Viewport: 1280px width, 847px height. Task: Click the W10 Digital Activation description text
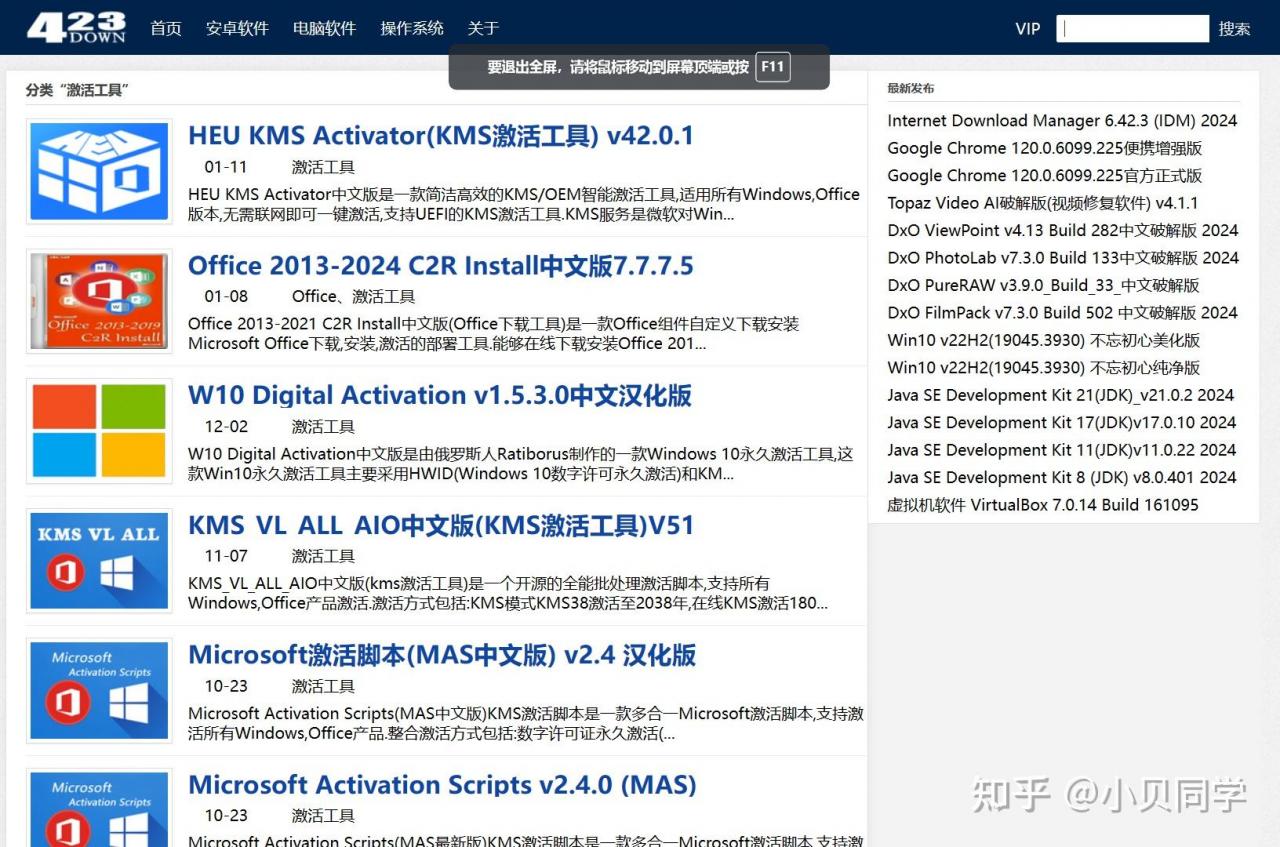(521, 464)
